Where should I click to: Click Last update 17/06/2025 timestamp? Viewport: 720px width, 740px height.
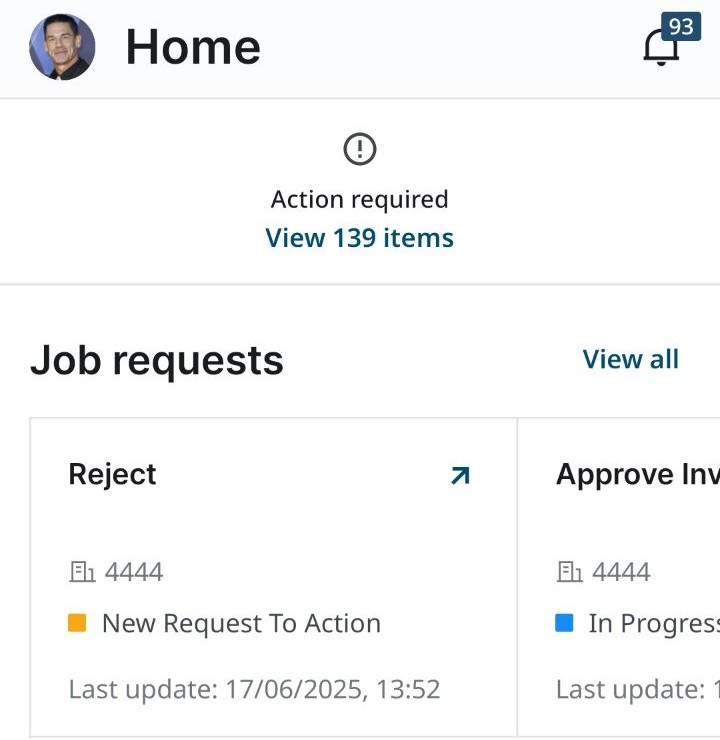coord(254,689)
